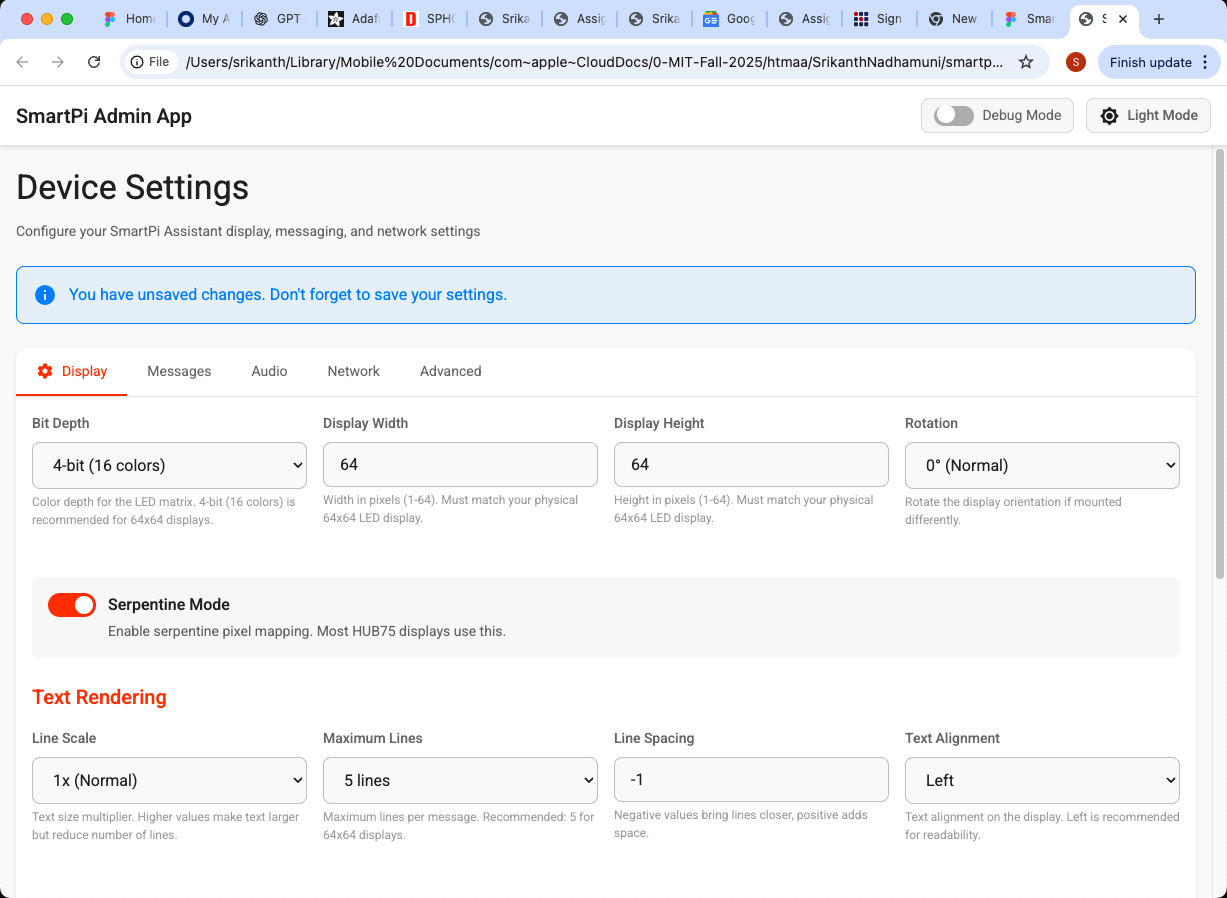Open the Network settings tab

click(353, 371)
